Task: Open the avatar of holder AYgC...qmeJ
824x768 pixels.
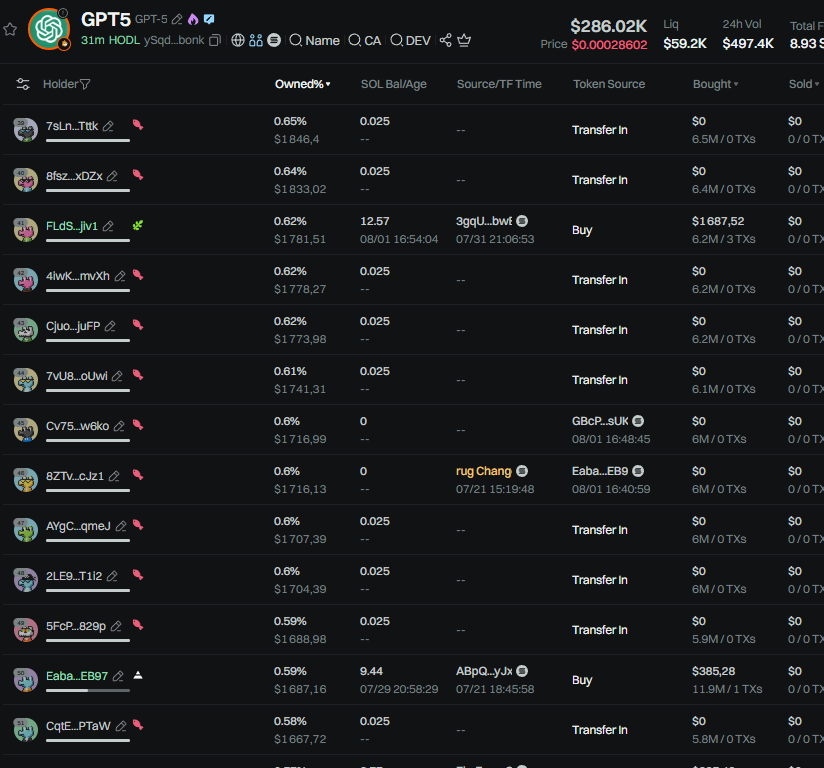Action: [25, 530]
